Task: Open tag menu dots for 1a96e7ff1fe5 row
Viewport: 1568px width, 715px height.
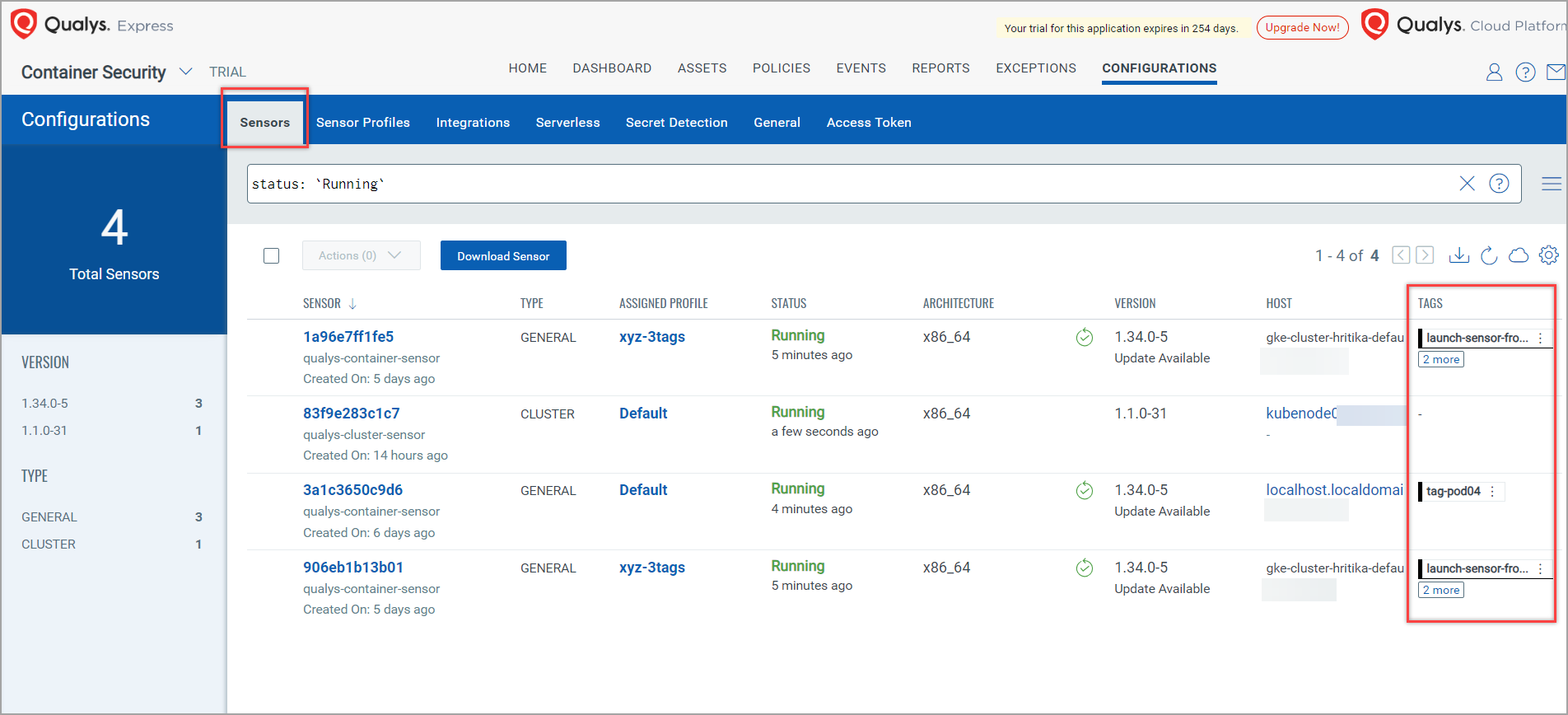Action: pyautogui.click(x=1540, y=338)
